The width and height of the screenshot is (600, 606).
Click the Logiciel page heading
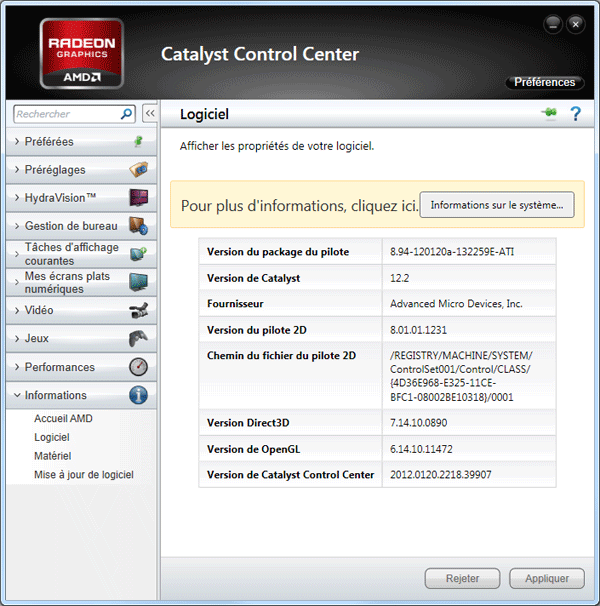tap(204, 114)
